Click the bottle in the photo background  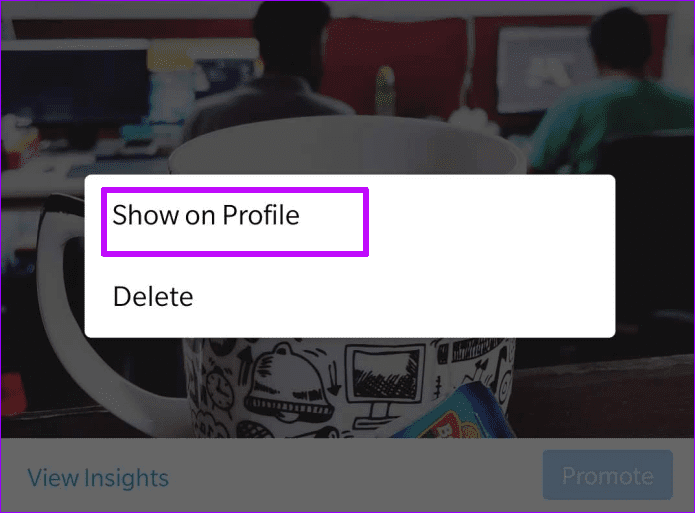click(x=385, y=90)
